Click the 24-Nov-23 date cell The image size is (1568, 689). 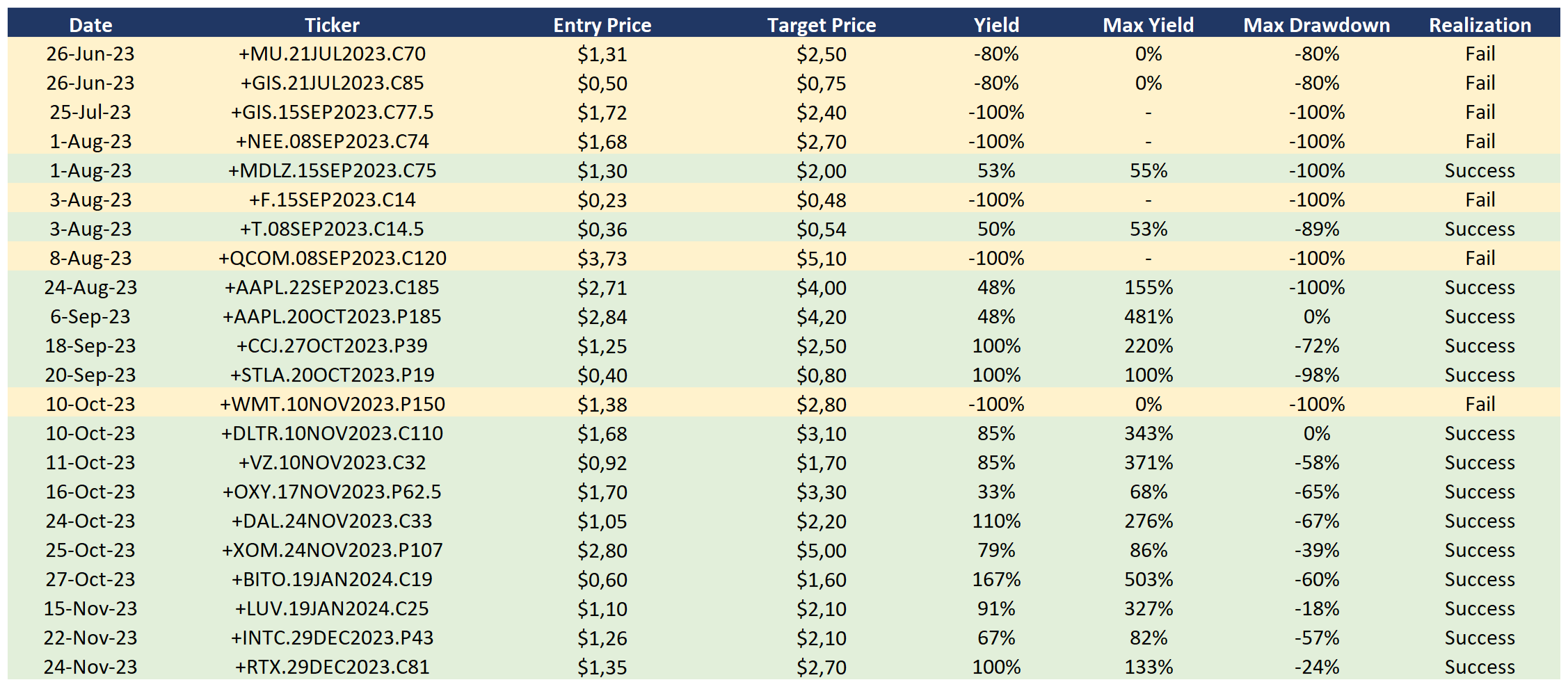(x=90, y=667)
